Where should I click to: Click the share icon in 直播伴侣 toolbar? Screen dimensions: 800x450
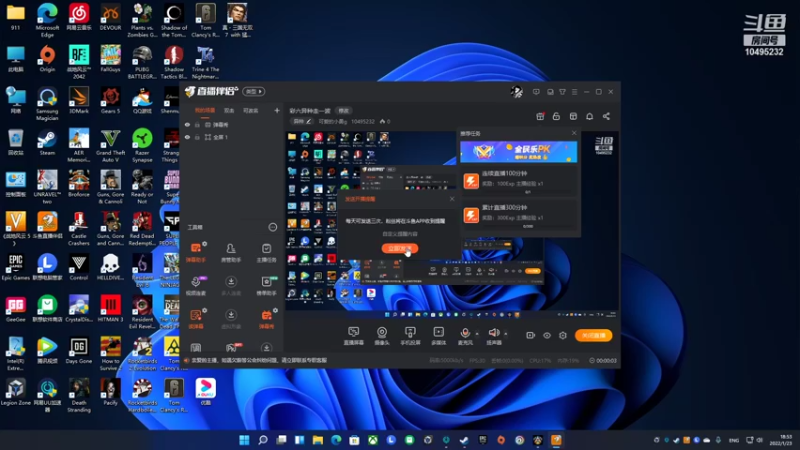pos(606,116)
